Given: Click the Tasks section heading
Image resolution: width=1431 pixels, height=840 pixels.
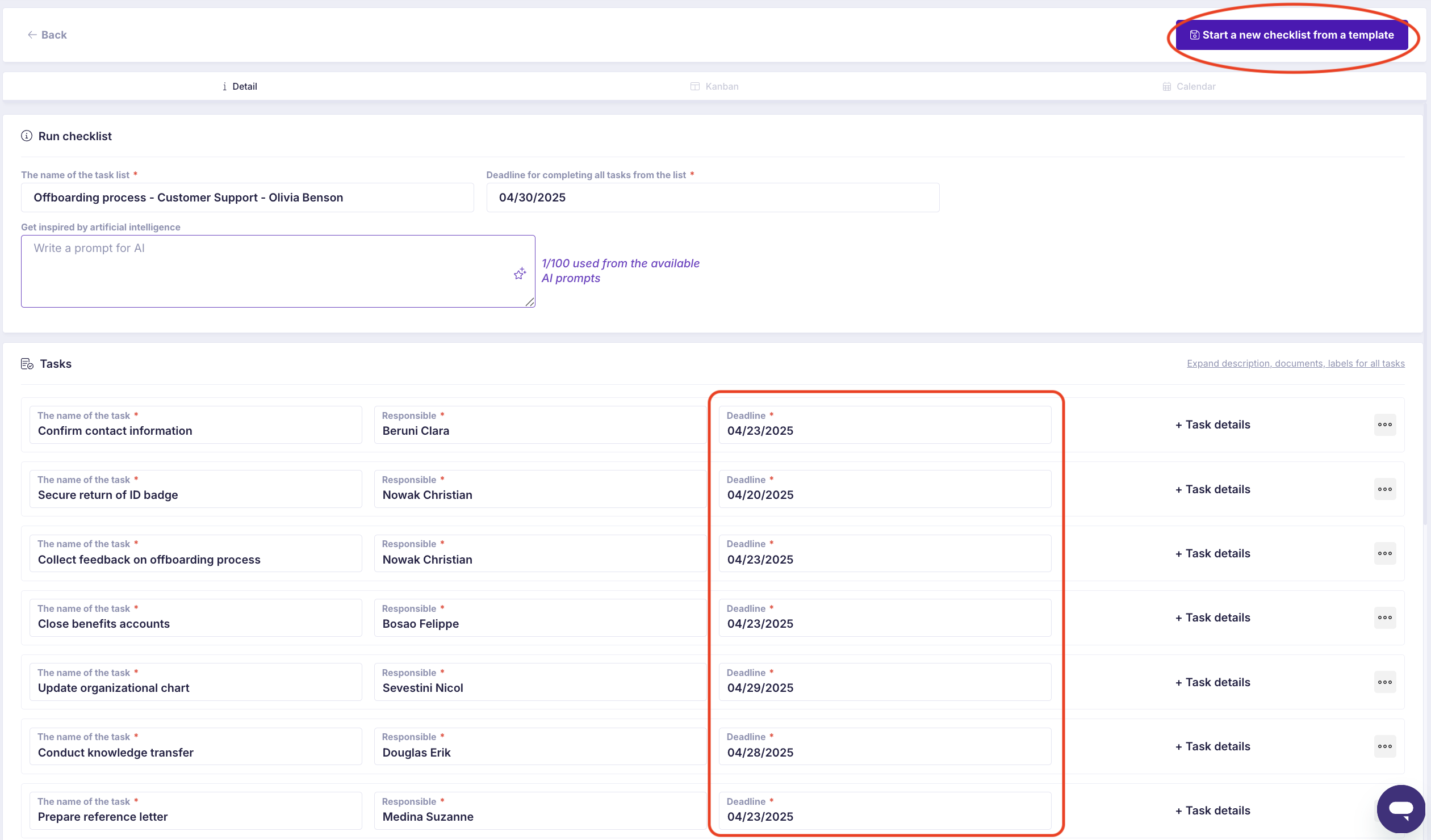Looking at the screenshot, I should (x=56, y=364).
